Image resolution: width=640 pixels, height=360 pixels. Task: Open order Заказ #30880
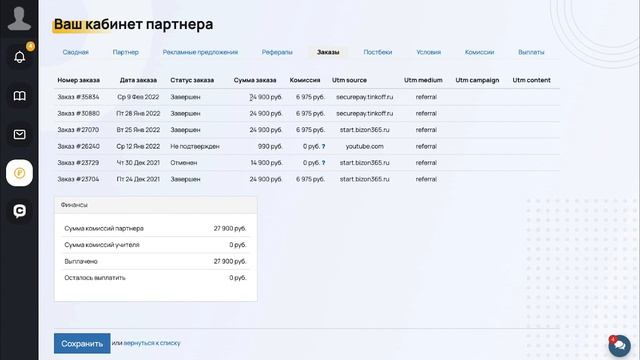click(x=78, y=113)
